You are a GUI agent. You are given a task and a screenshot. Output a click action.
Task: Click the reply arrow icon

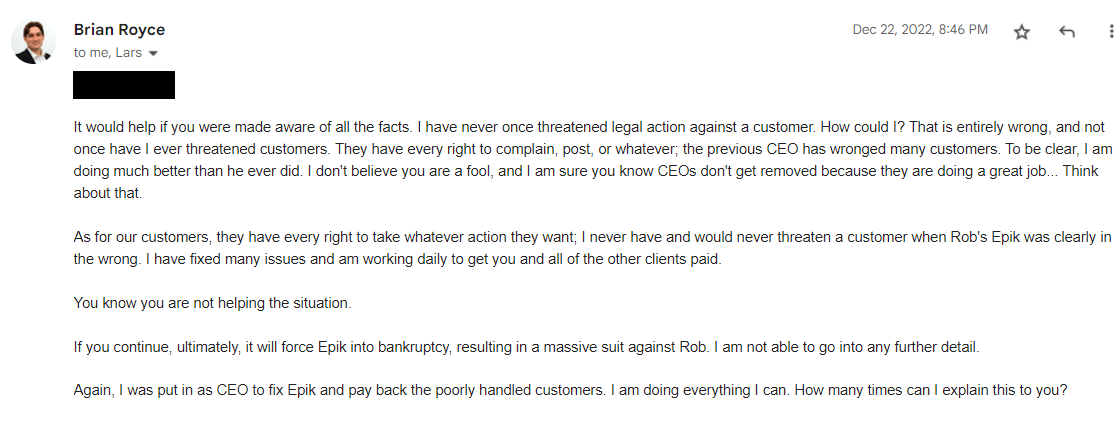[x=1067, y=32]
